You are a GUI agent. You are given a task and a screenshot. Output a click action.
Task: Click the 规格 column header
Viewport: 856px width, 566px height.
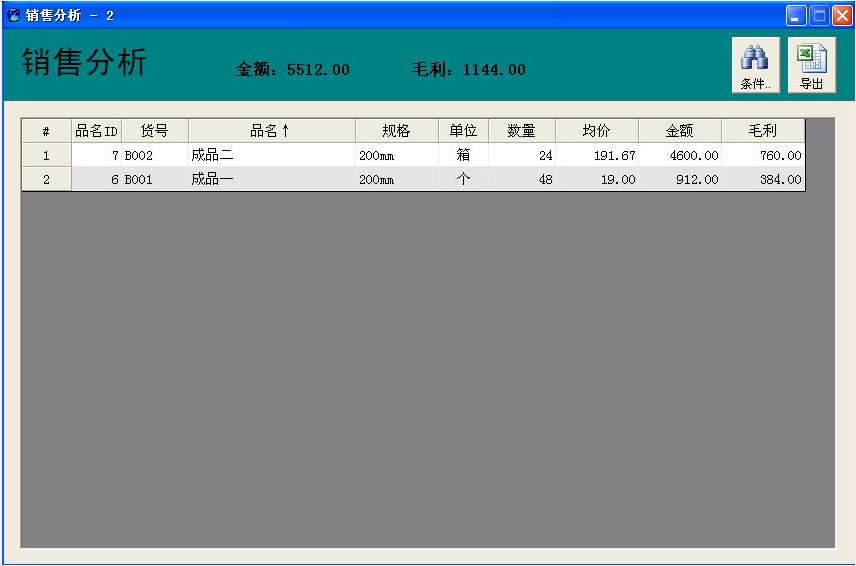tap(396, 131)
